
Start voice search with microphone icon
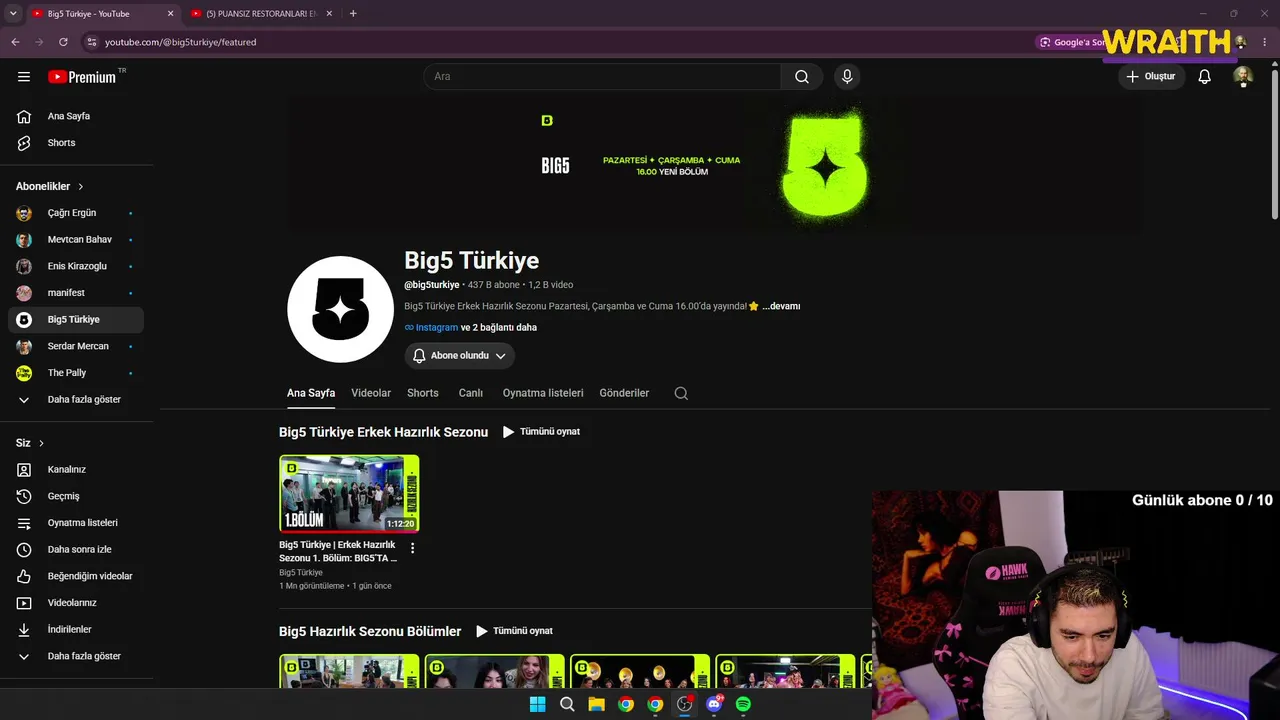847,77
